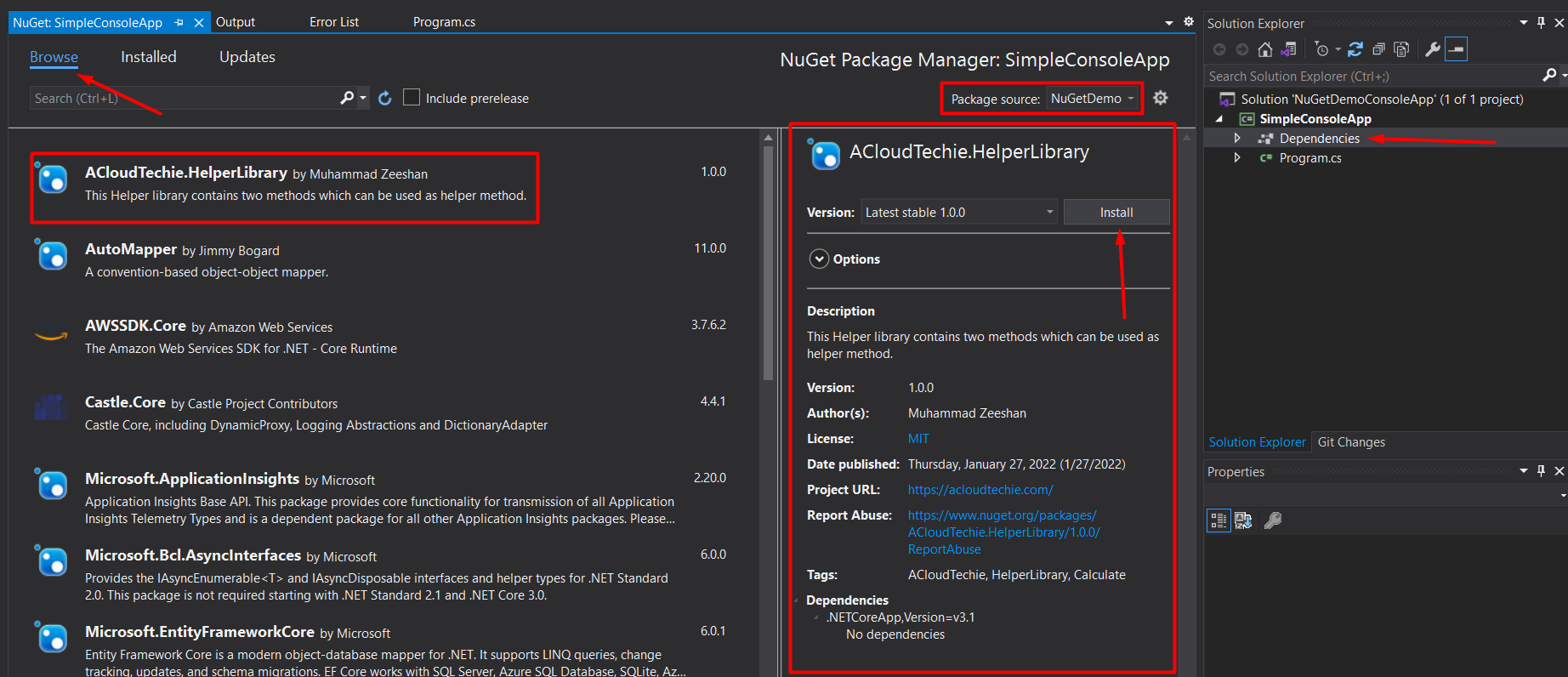Switch to the Browse tab
The image size is (1568, 677).
tap(54, 57)
